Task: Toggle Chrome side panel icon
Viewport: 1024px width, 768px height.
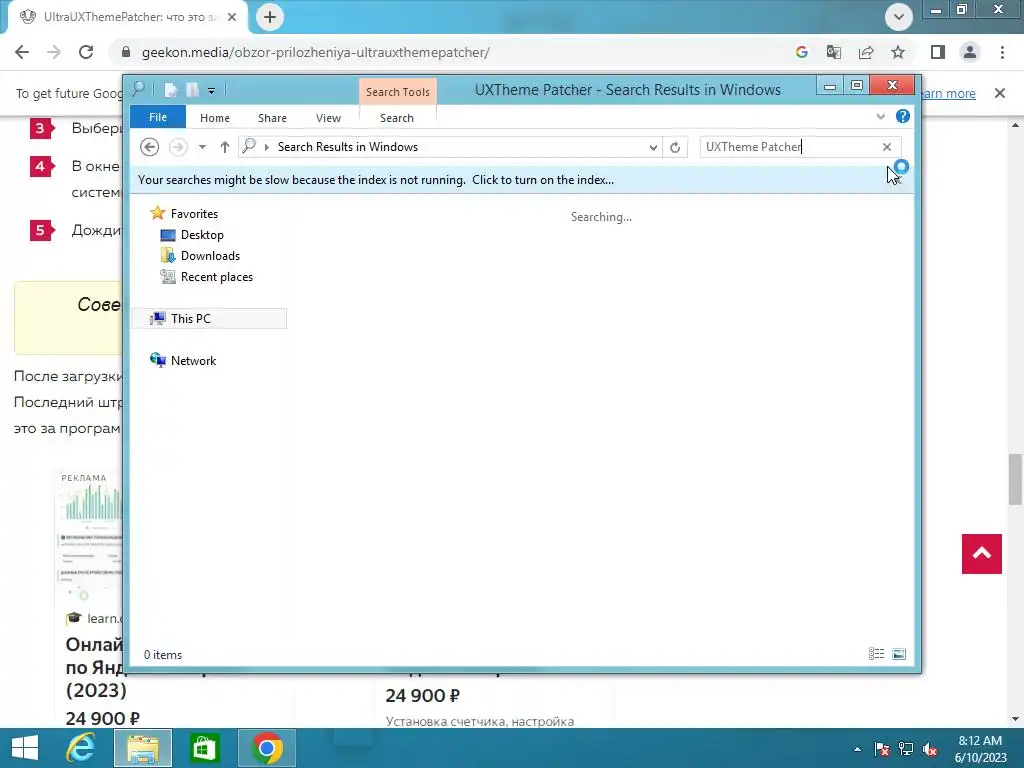Action: click(938, 52)
